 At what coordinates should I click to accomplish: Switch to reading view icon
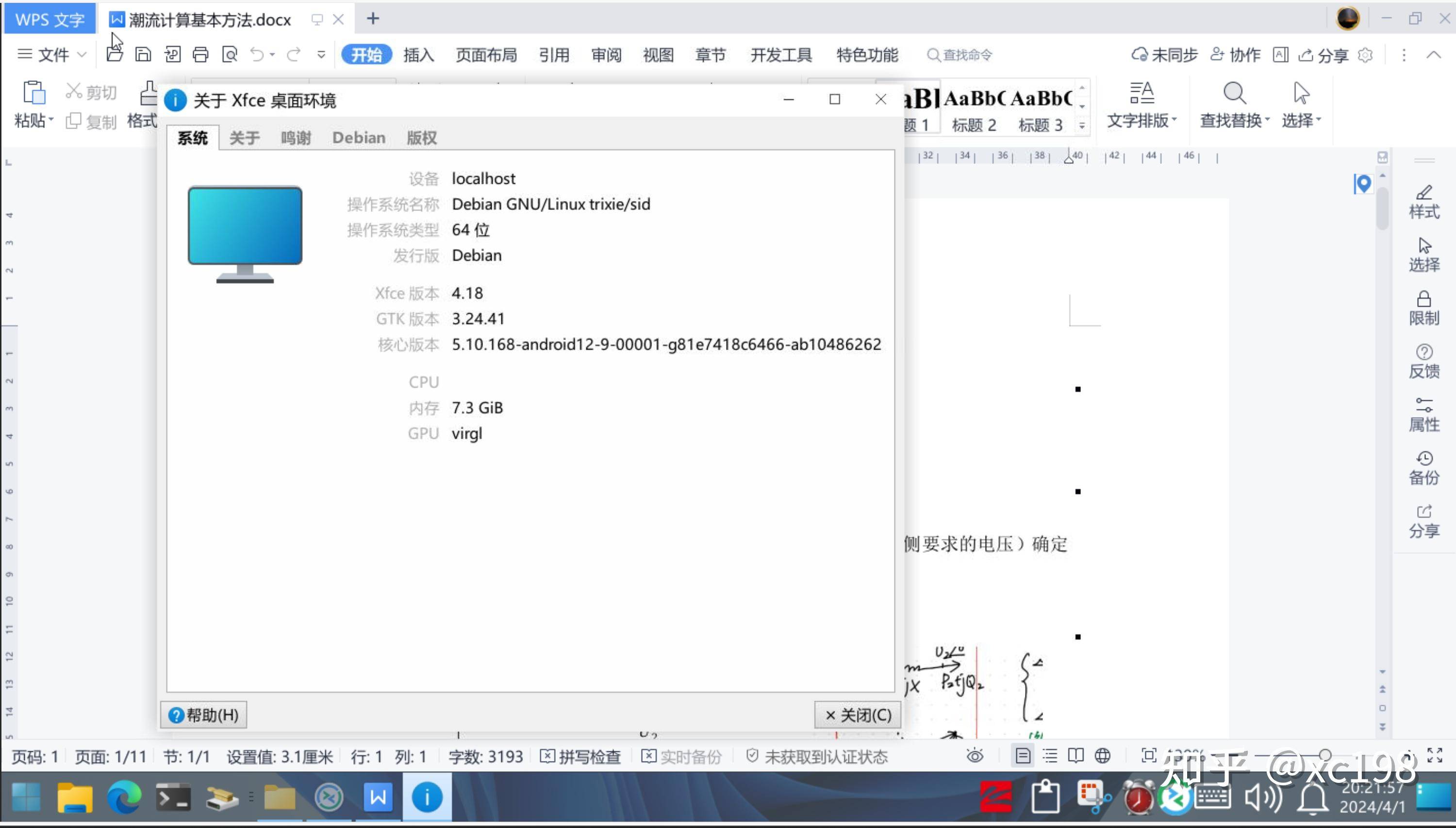click(x=1076, y=756)
